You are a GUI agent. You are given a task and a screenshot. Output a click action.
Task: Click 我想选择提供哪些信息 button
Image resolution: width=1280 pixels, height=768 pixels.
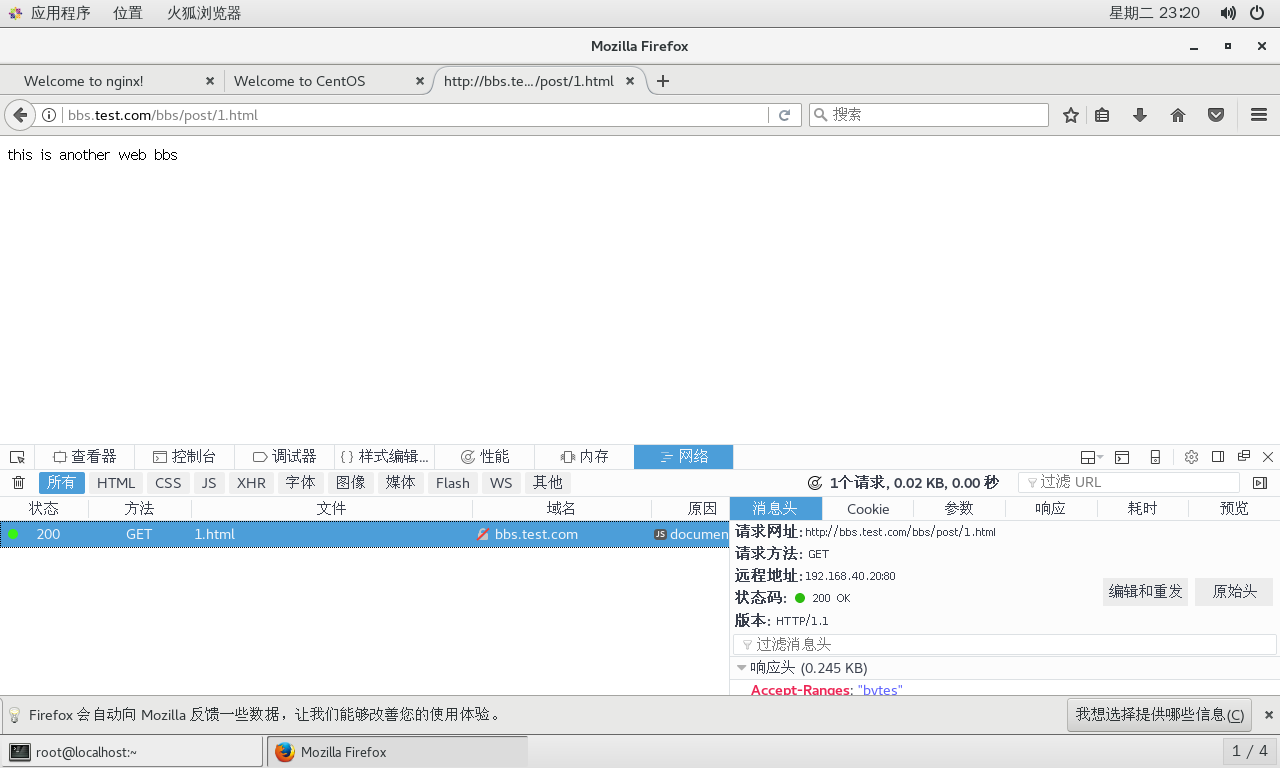1160,715
